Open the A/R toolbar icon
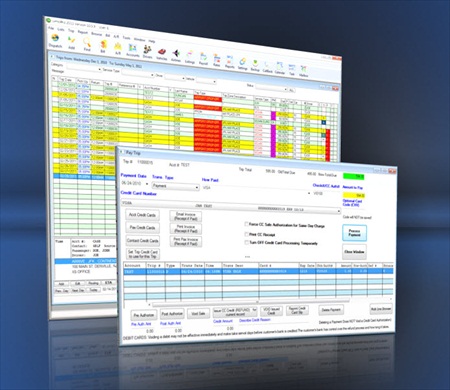 pyautogui.click(x=118, y=48)
